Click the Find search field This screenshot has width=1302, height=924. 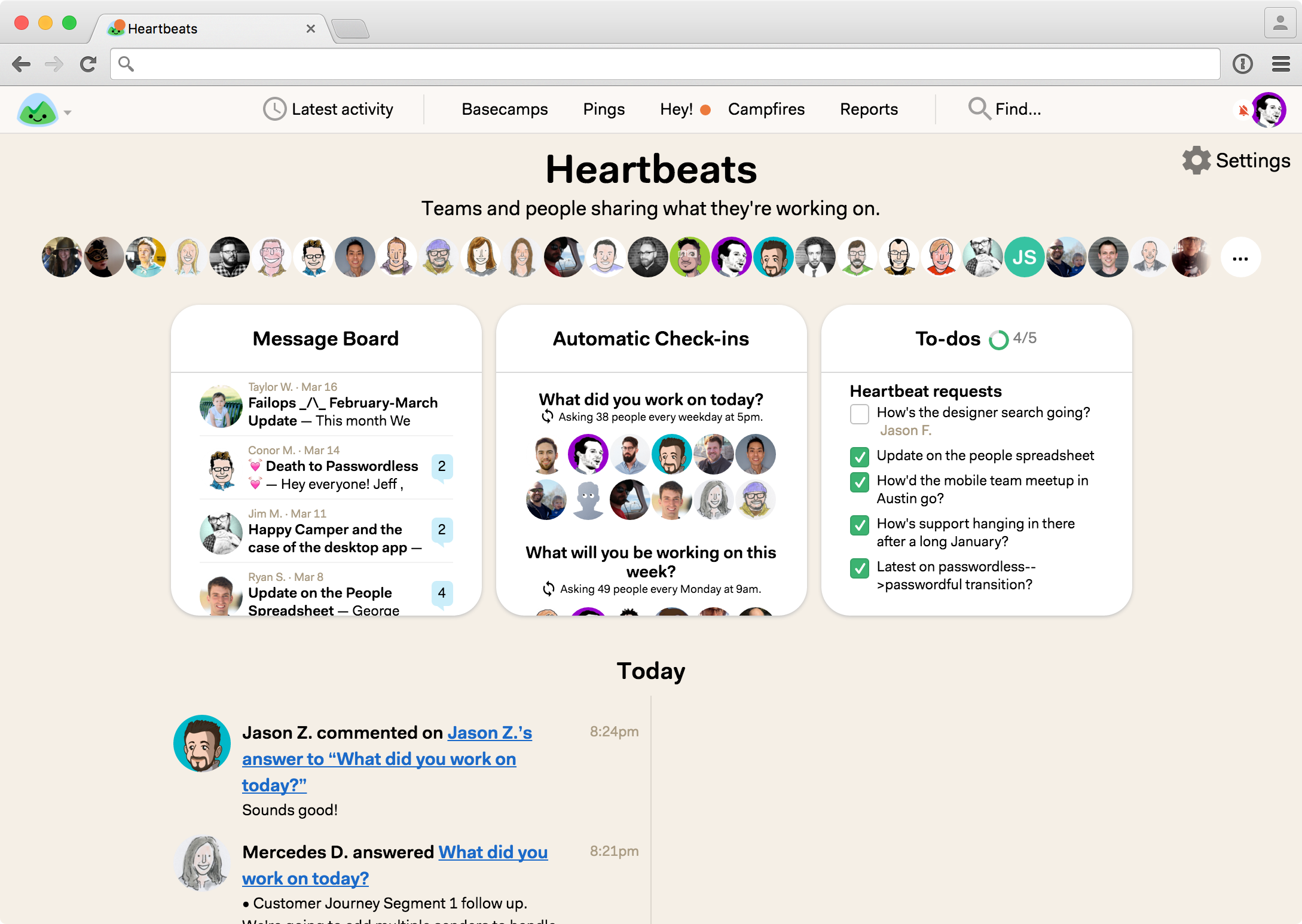1005,109
